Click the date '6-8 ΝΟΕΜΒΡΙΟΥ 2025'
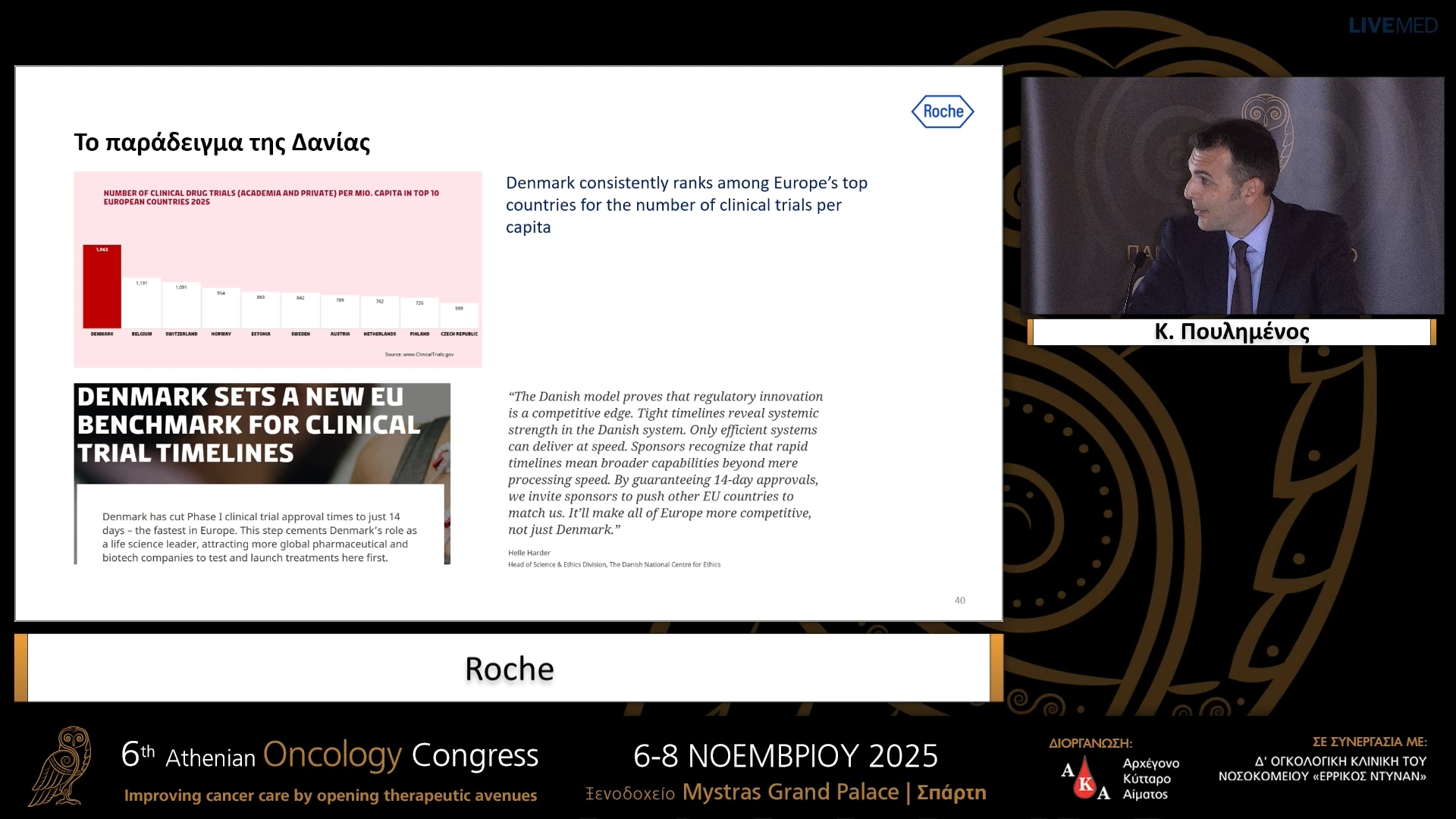This screenshot has width=1456, height=819. click(x=786, y=756)
